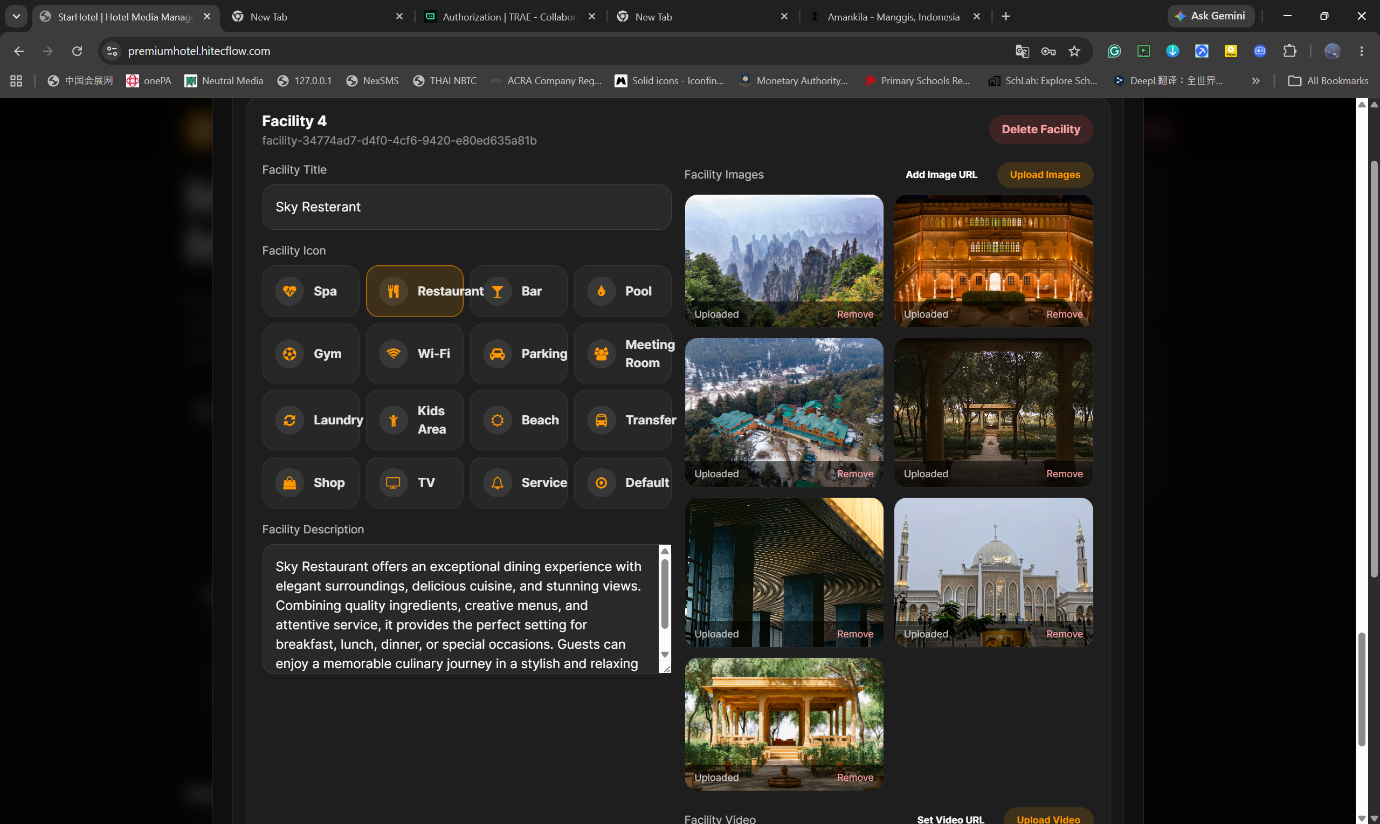Bookmark page with star icon
Screen dimensions: 1380x824
[1074, 51]
